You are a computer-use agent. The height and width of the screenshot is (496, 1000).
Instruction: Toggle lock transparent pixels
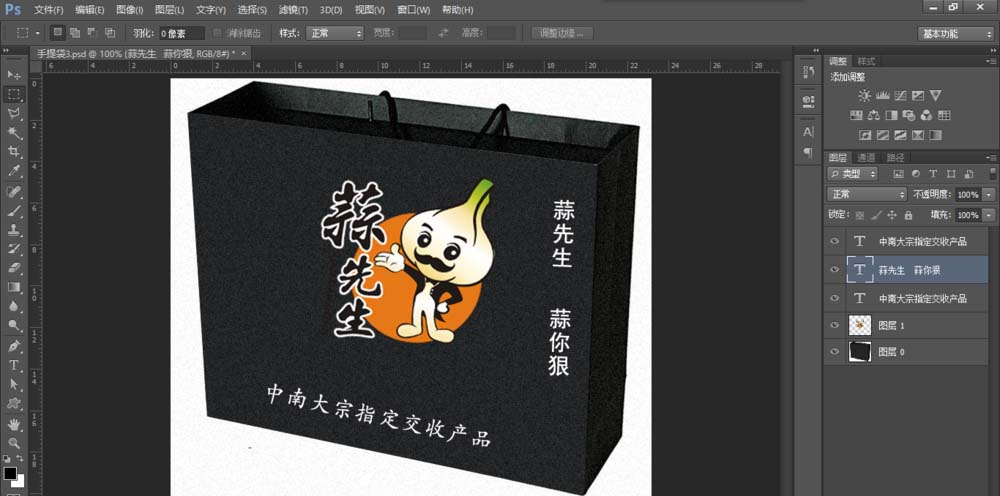pos(860,215)
